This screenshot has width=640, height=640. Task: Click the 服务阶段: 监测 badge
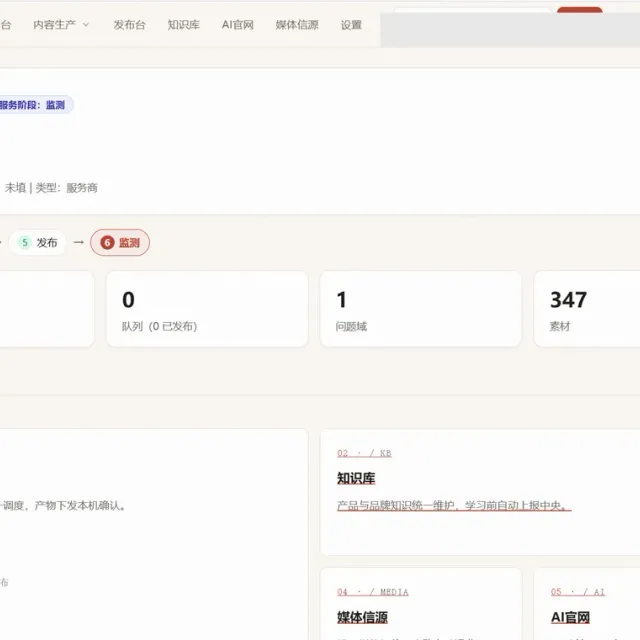click(36, 105)
